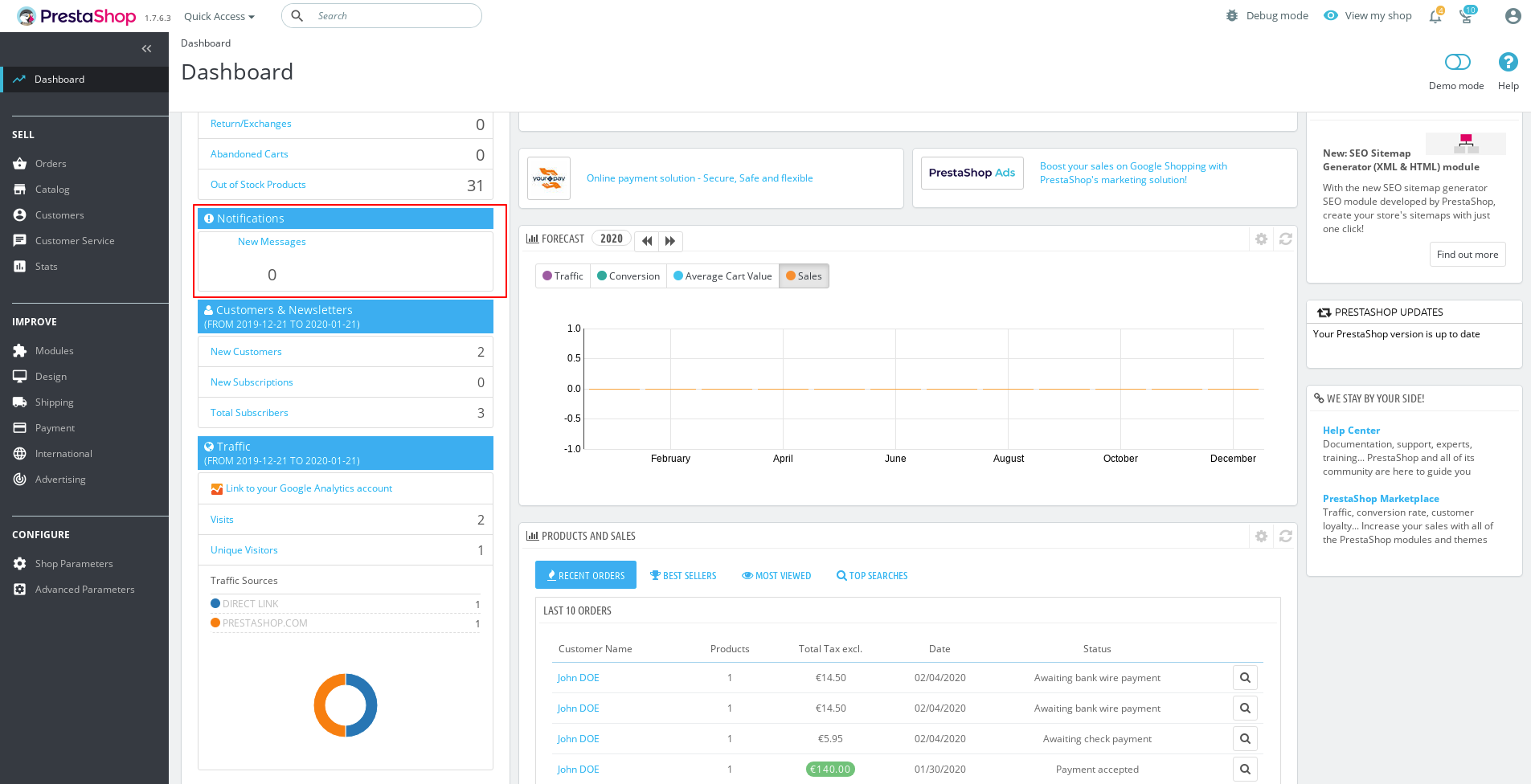Open New Customers link

tap(246, 352)
